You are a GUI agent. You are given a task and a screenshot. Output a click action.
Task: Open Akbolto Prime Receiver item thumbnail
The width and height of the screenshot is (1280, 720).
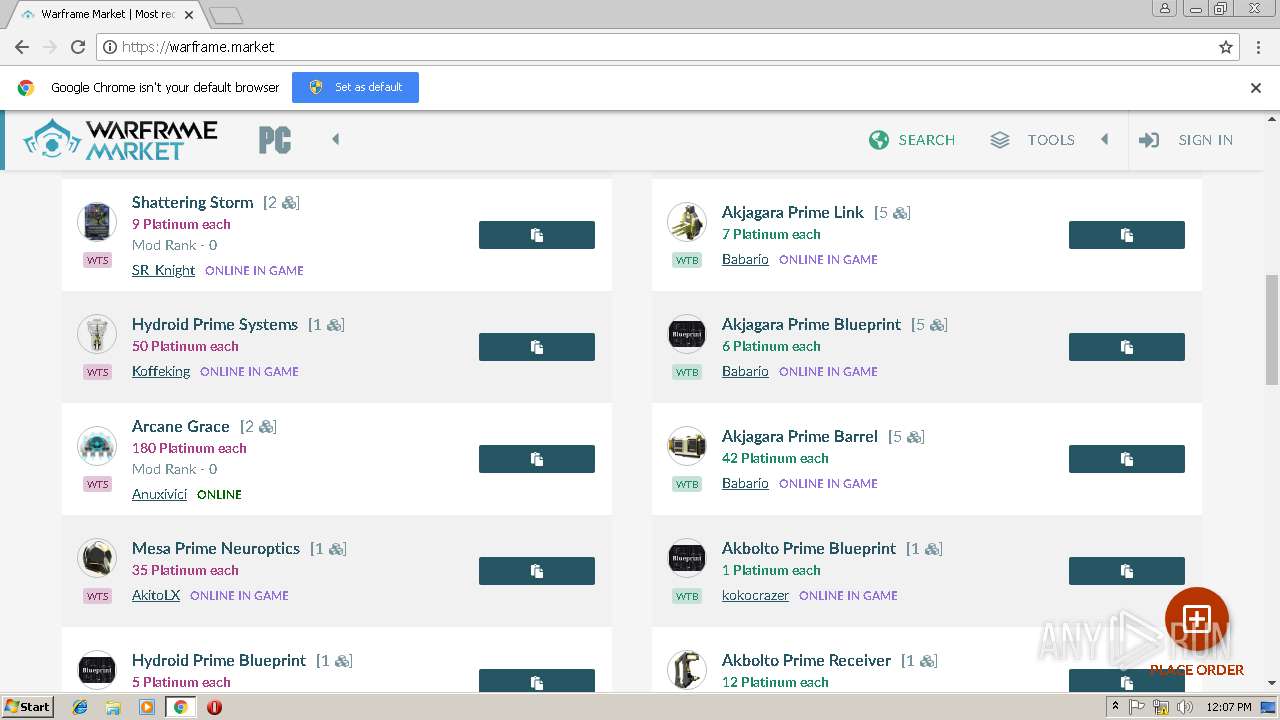click(687, 669)
